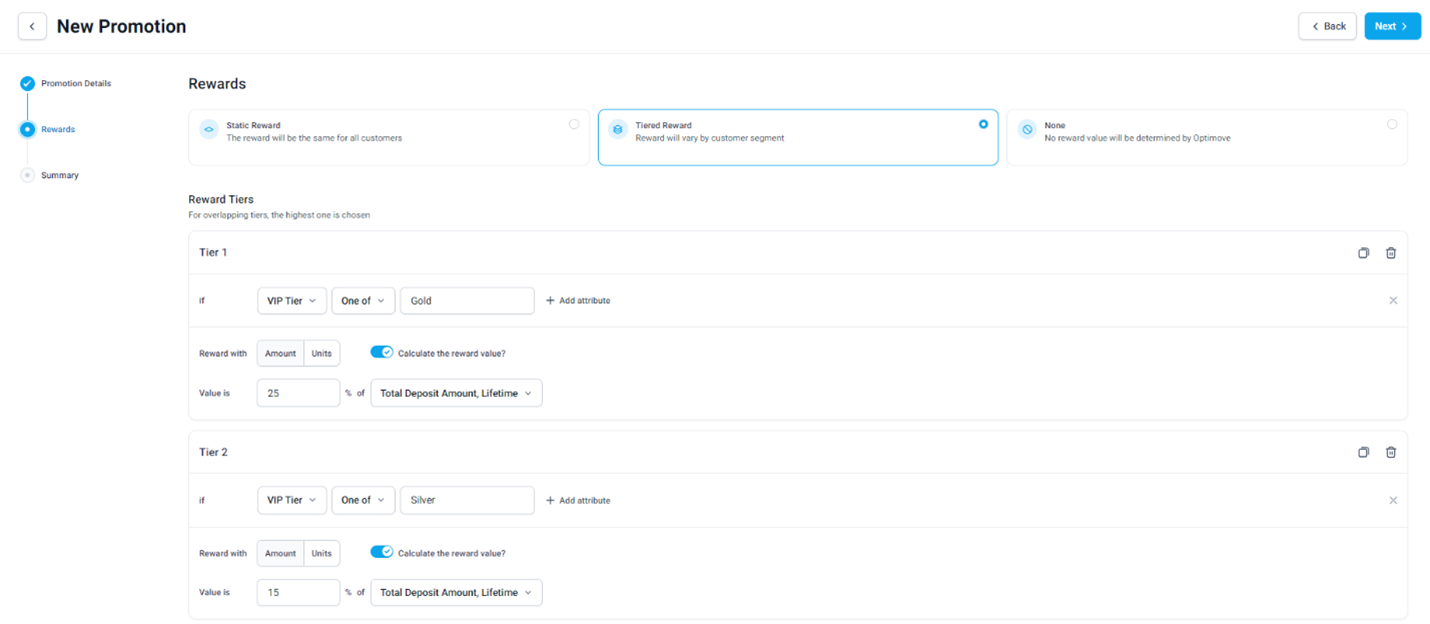1430x624 pixels.
Task: Switch Tier 1 reward to Units
Action: 321,354
